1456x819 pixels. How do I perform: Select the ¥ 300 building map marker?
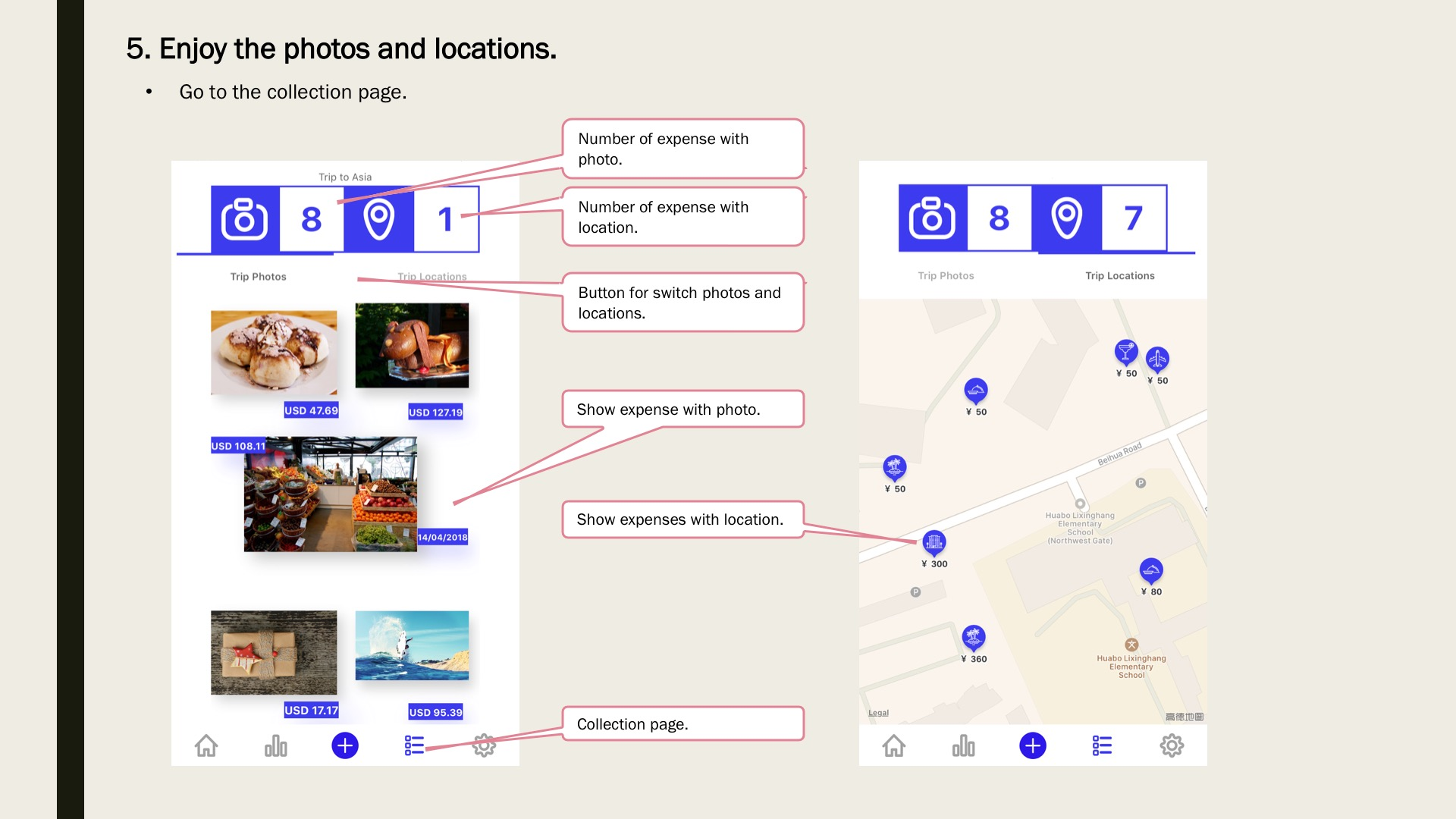pos(934,542)
